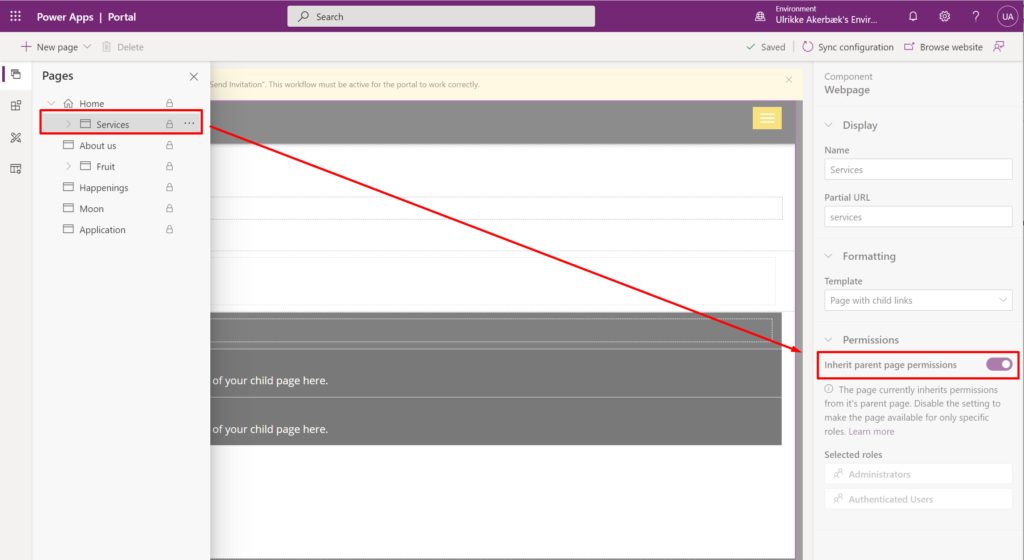This screenshot has height=560, width=1024.
Task: Click the yellow hamburger menu button
Action: pyautogui.click(x=767, y=118)
